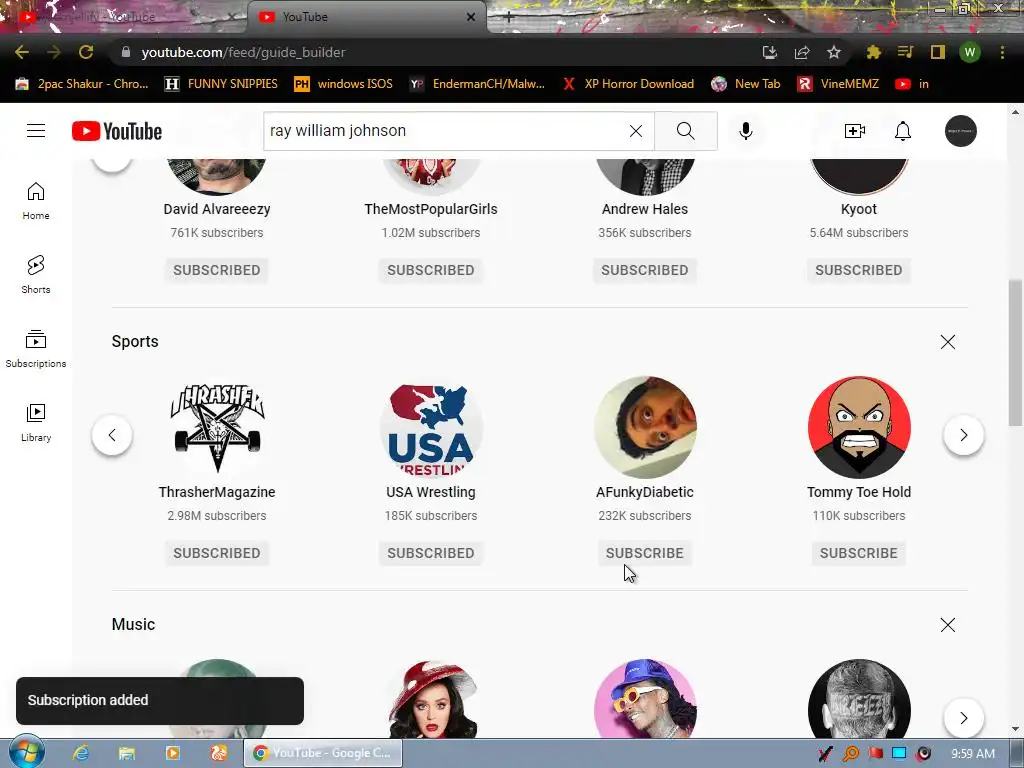
Task: Subscribe to AFunkyDiabetic
Action: click(645, 553)
